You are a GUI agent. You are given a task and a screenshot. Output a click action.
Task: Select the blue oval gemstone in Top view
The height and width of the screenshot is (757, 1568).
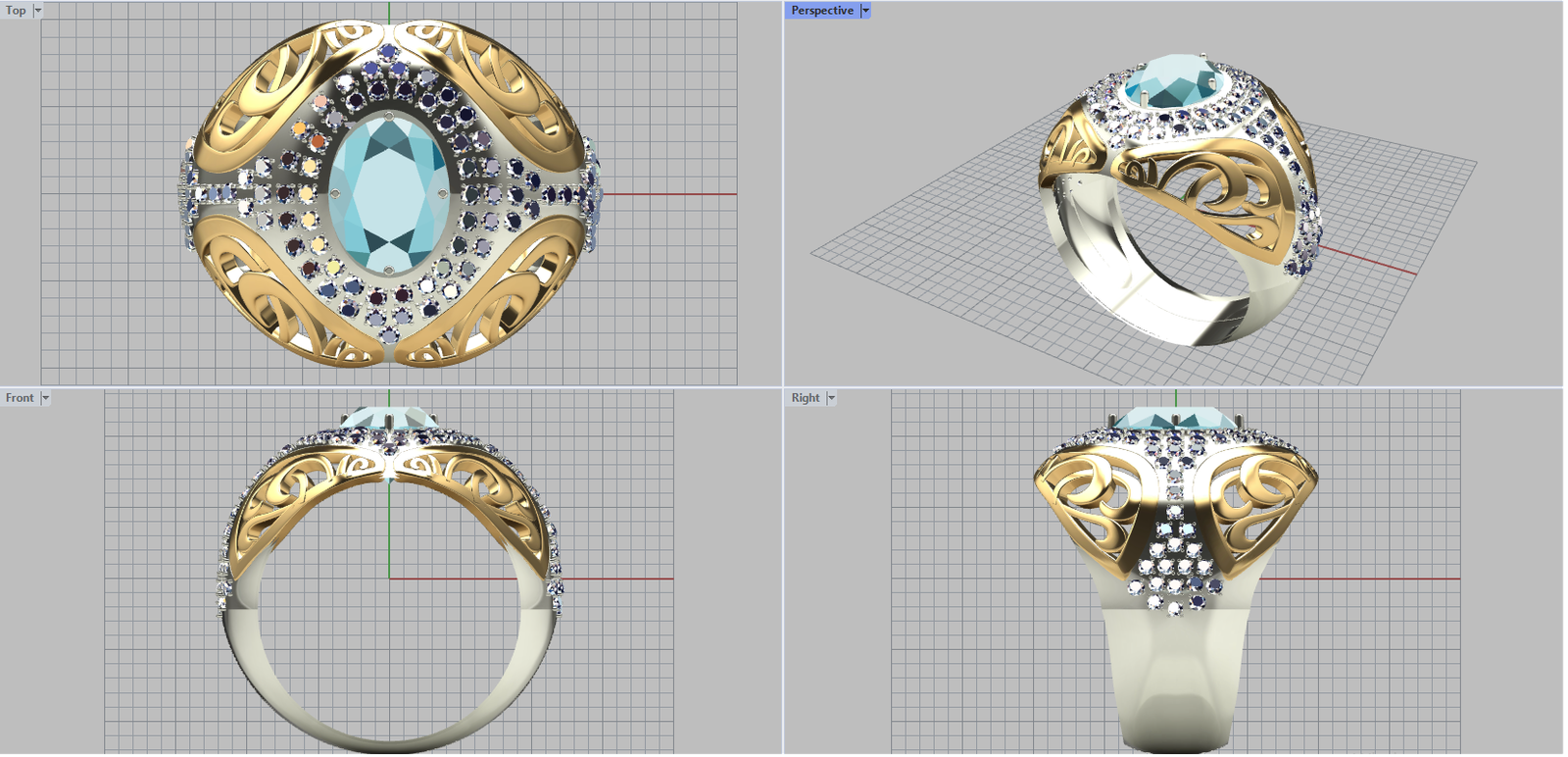pos(389,193)
